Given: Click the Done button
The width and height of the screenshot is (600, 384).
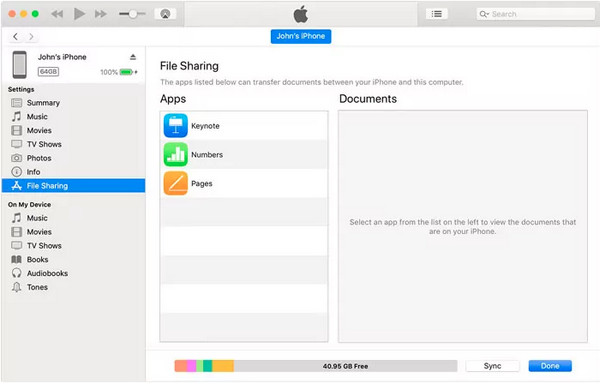Looking at the screenshot, I should tap(550, 366).
